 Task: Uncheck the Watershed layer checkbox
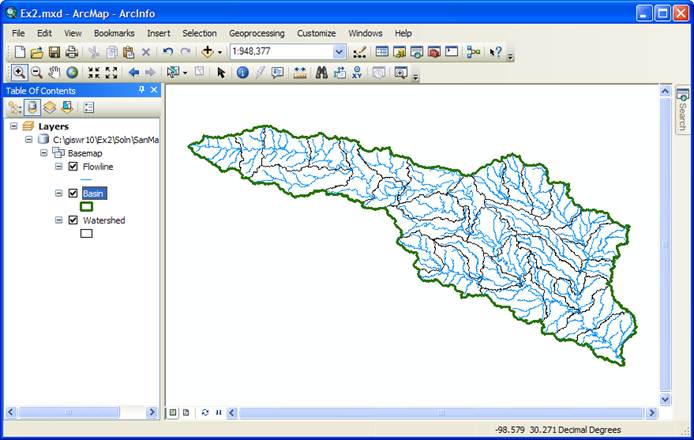click(x=73, y=220)
